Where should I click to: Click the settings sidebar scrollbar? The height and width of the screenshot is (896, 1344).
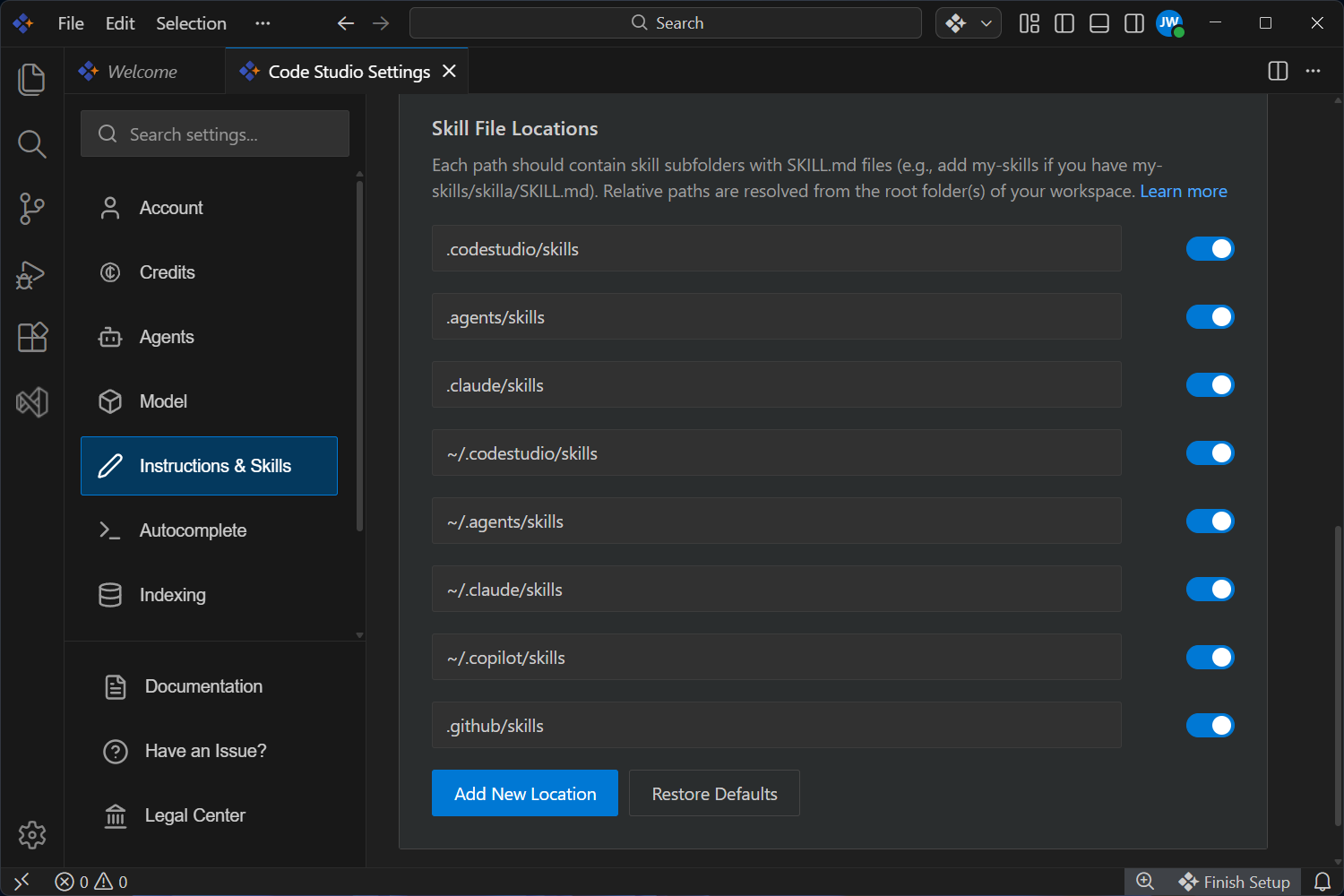(x=359, y=357)
